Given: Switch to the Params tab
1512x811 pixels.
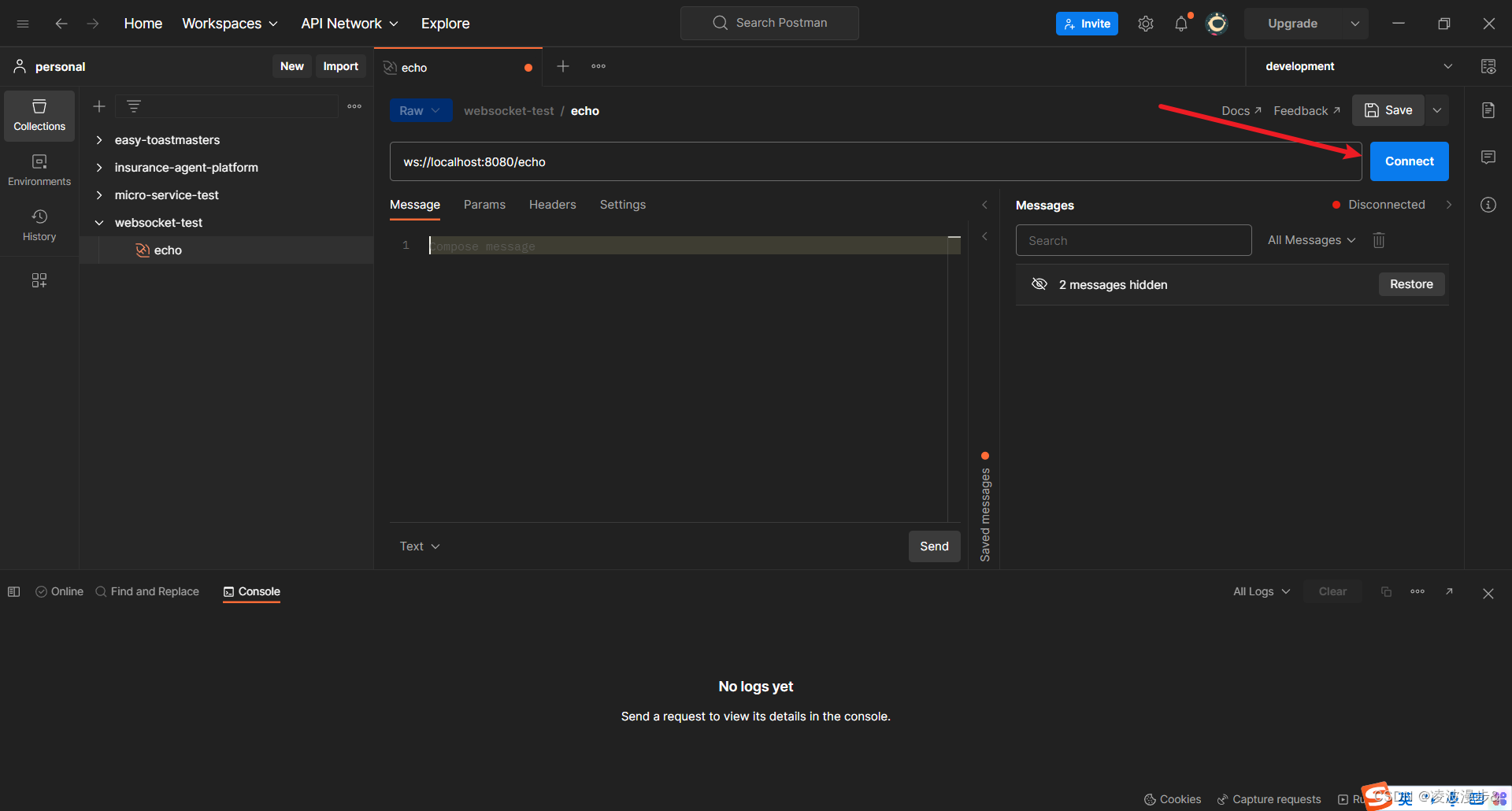Looking at the screenshot, I should click(484, 205).
